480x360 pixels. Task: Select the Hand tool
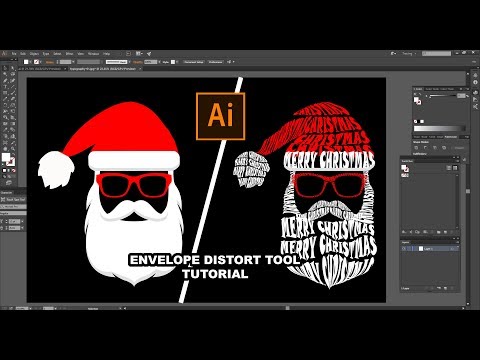[5, 149]
